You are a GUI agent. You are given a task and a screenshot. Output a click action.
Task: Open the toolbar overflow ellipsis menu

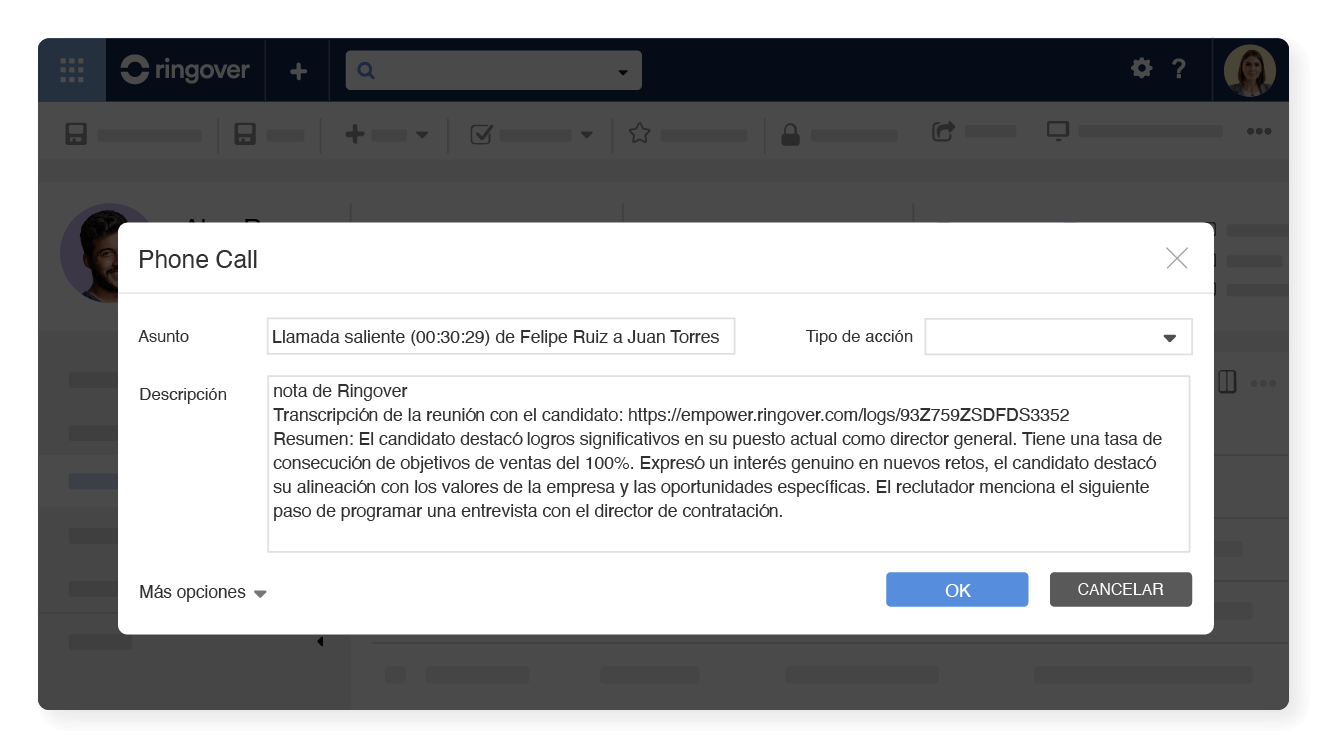(x=1259, y=131)
